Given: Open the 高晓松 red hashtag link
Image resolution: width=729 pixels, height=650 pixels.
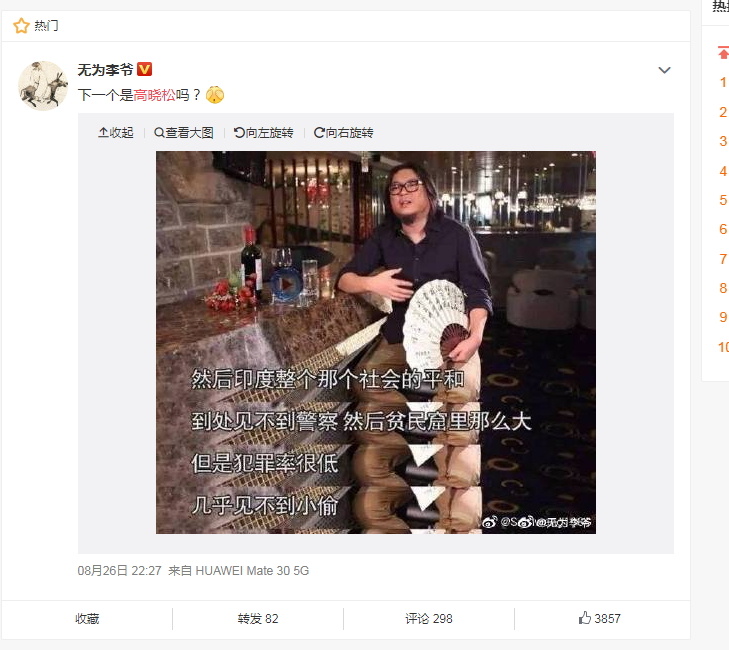Looking at the screenshot, I should [154, 95].
